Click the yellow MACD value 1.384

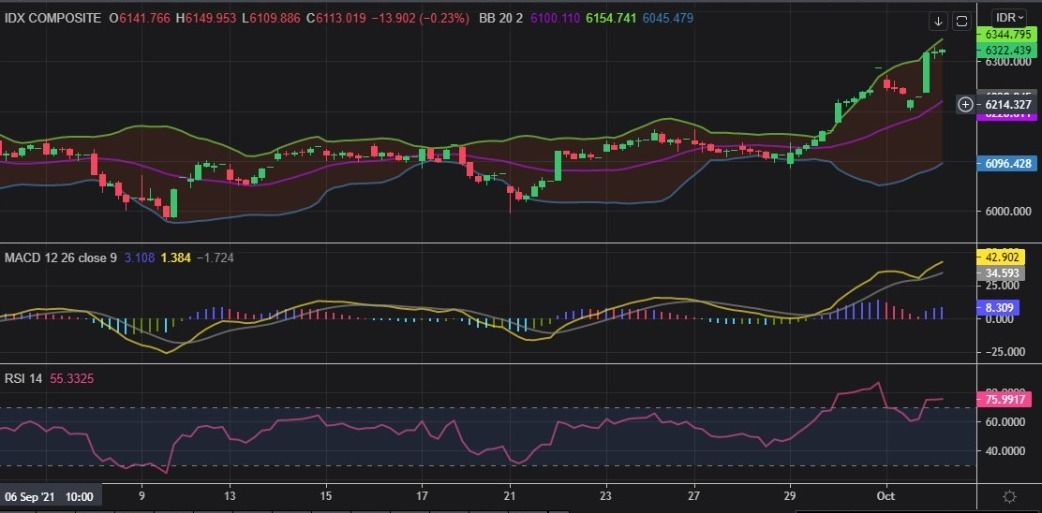tap(175, 258)
